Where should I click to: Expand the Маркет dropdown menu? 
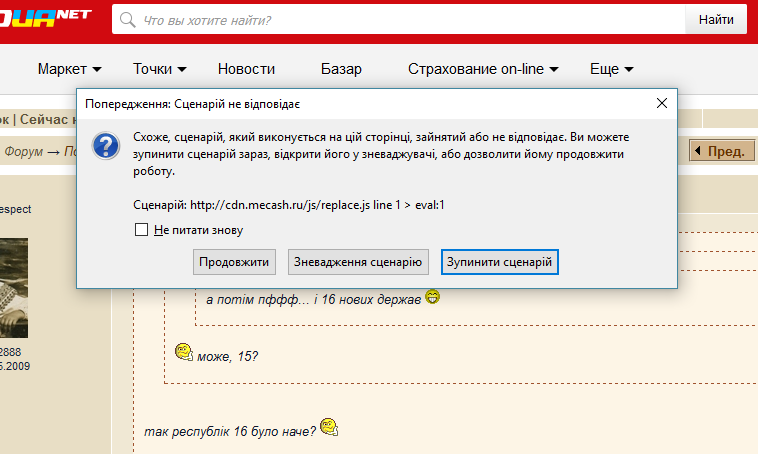click(x=70, y=69)
